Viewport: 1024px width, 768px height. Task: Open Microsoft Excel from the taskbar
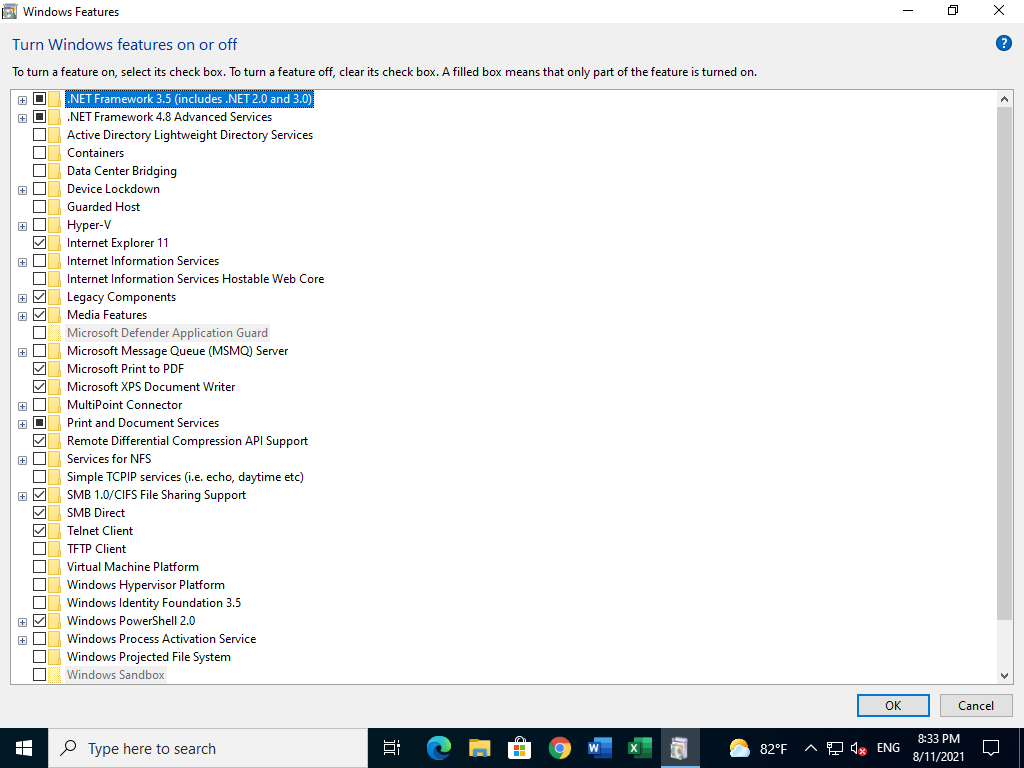pos(639,748)
